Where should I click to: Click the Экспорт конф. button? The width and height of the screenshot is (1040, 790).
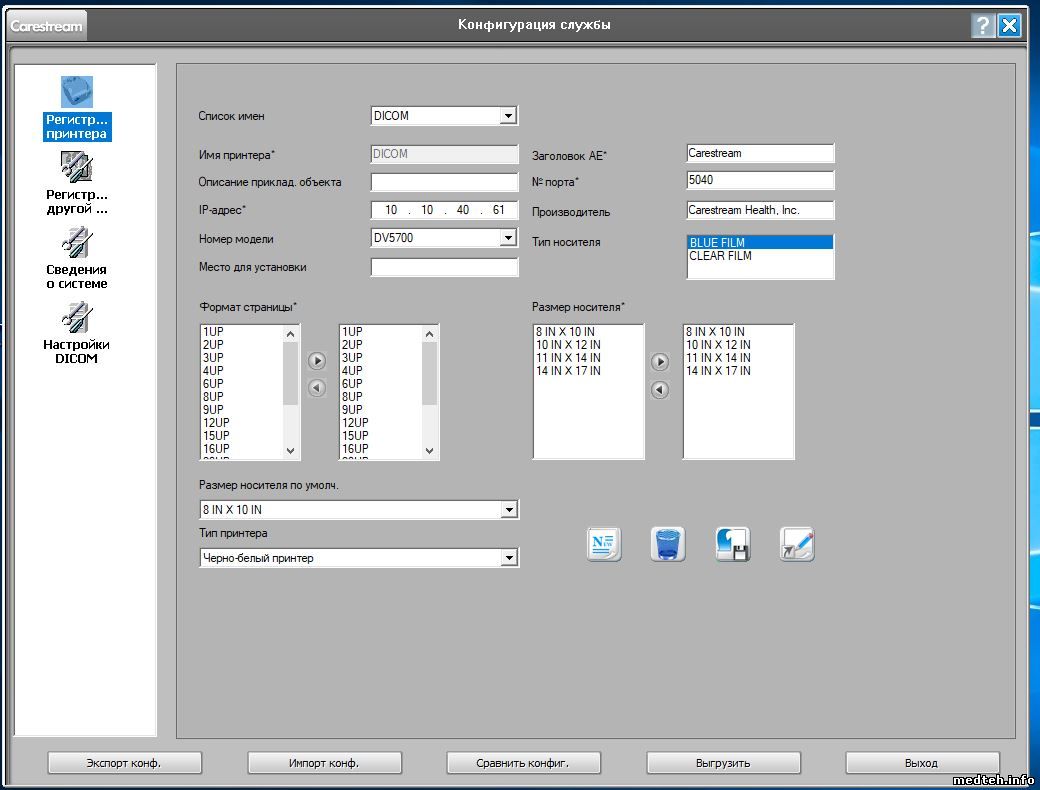(124, 763)
